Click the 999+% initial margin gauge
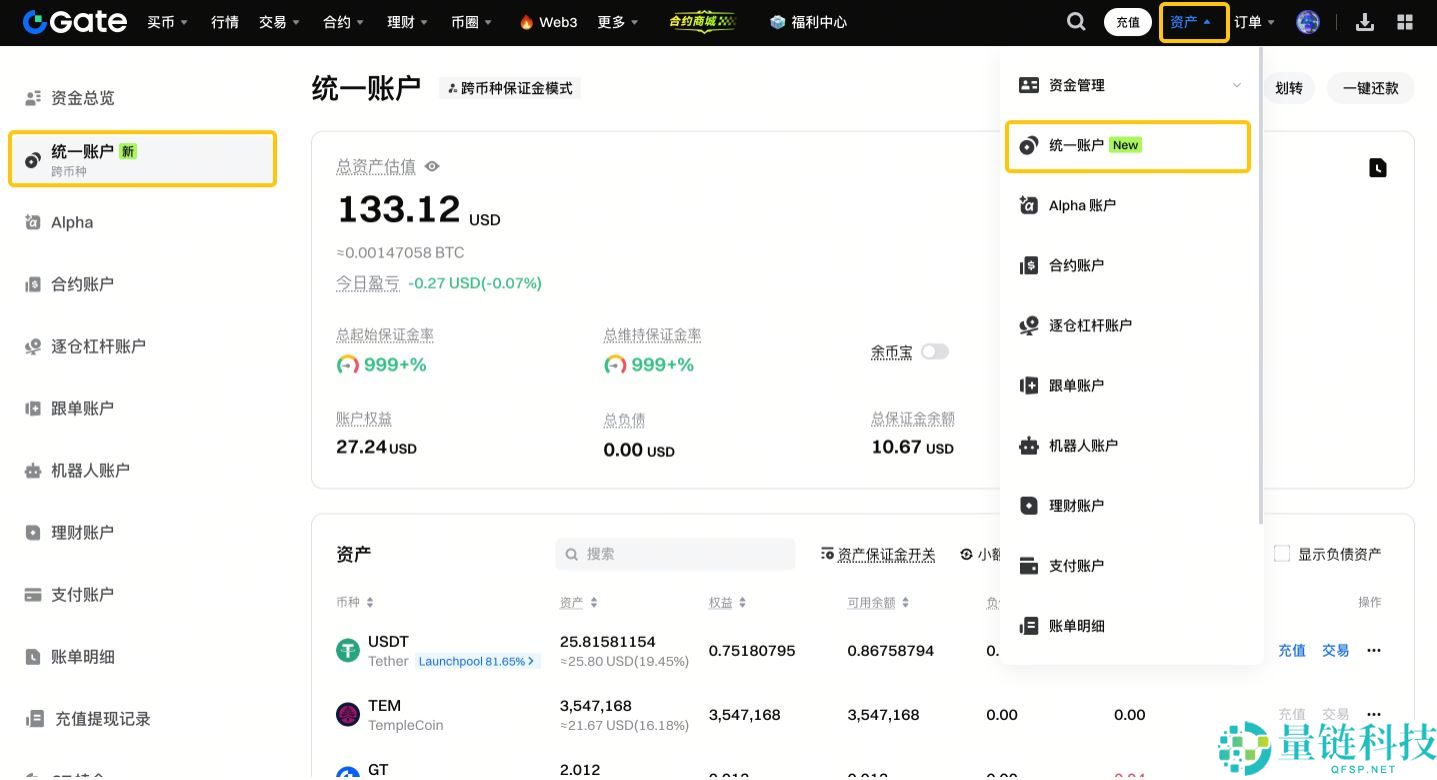Screen dimensions: 1437x780 click(382, 364)
